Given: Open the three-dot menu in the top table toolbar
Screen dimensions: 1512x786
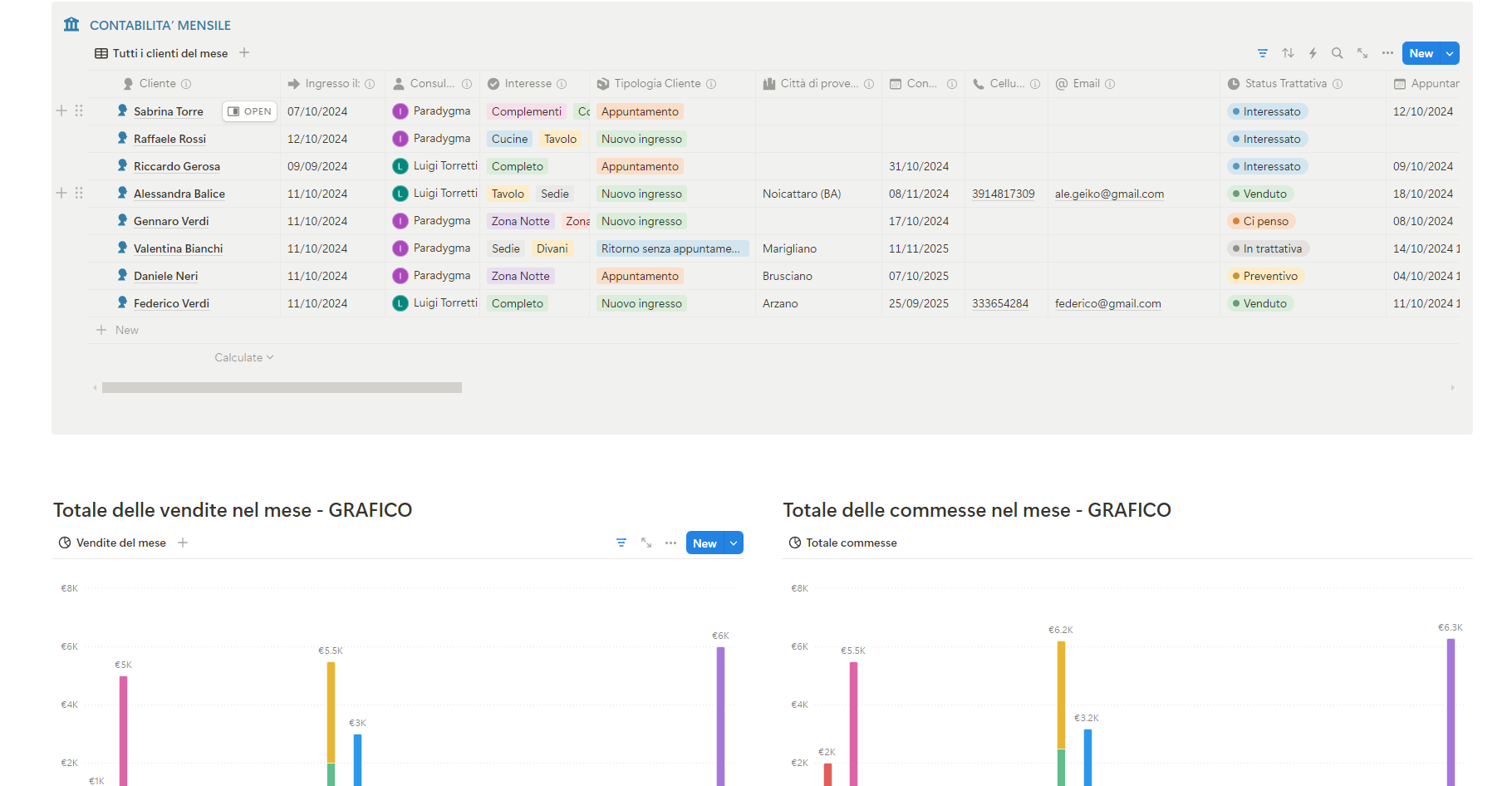Looking at the screenshot, I should (1387, 53).
